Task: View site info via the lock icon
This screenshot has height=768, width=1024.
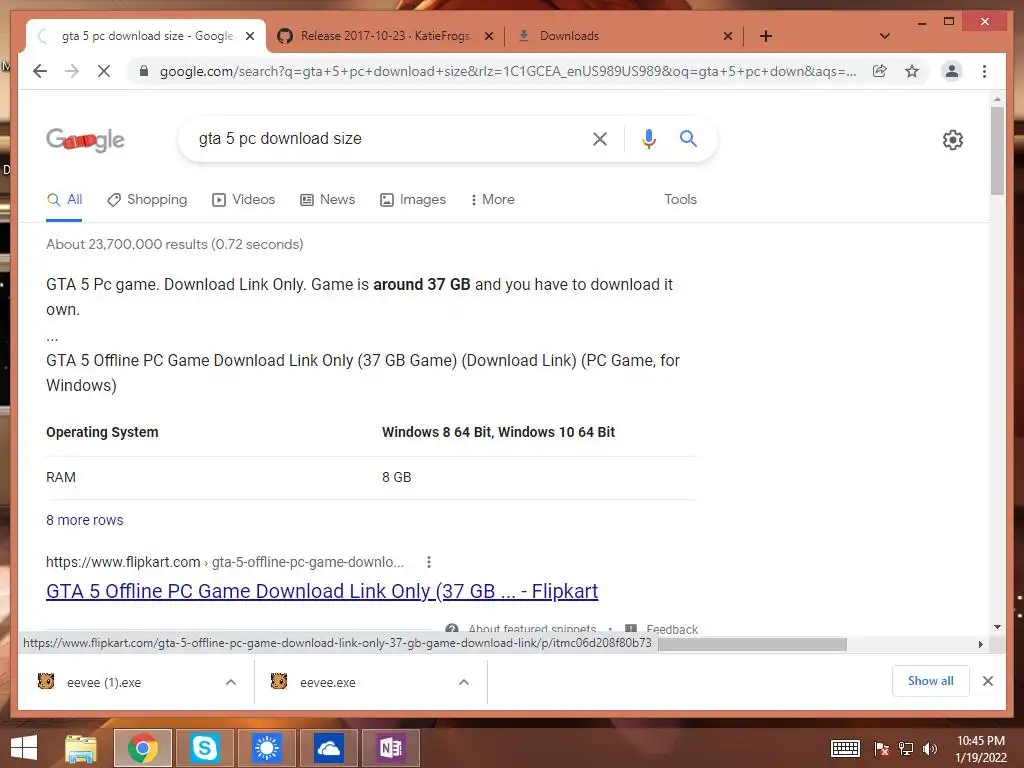Action: [x=144, y=71]
